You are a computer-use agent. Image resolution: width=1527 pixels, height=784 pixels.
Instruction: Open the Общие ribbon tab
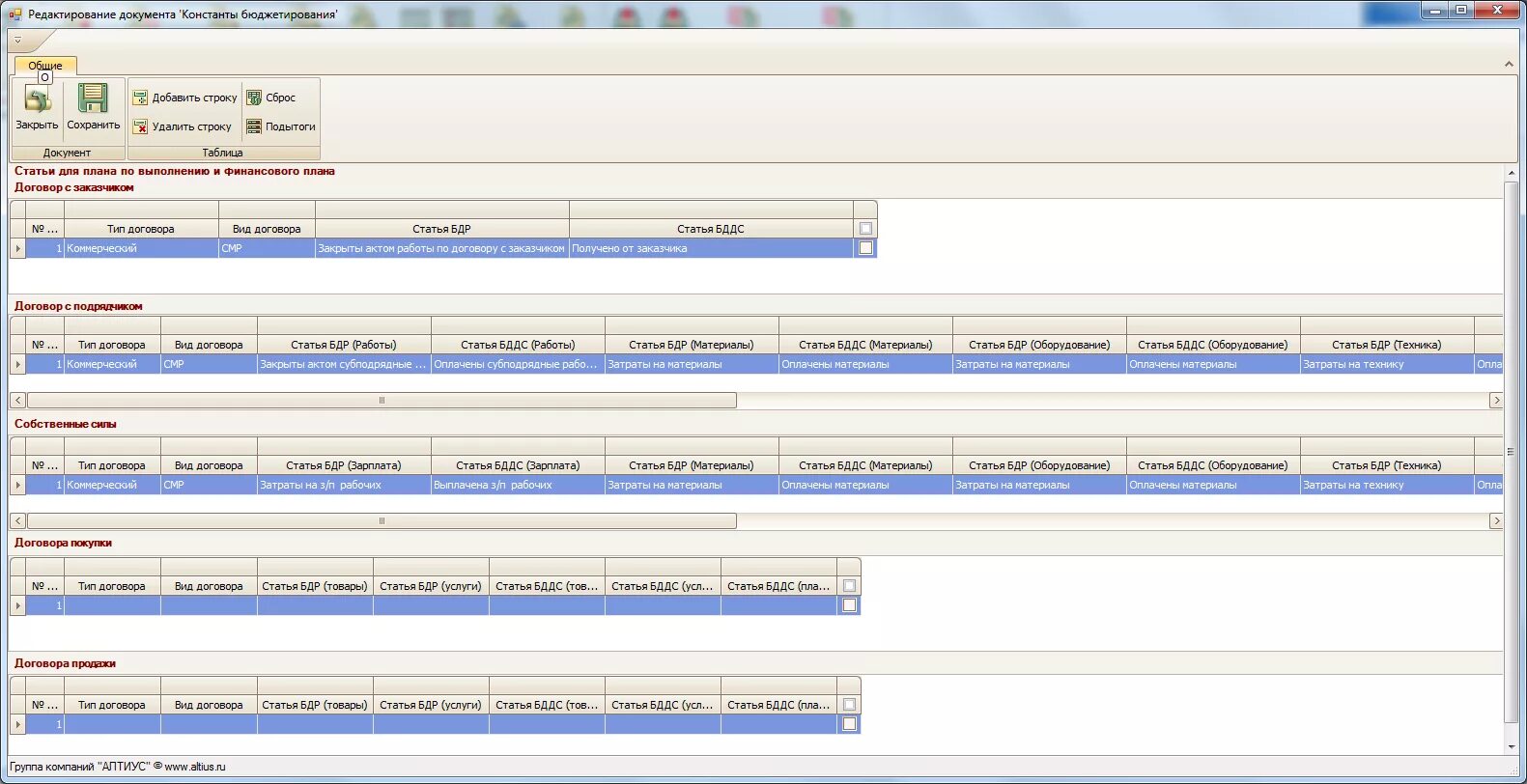pyautogui.click(x=45, y=66)
